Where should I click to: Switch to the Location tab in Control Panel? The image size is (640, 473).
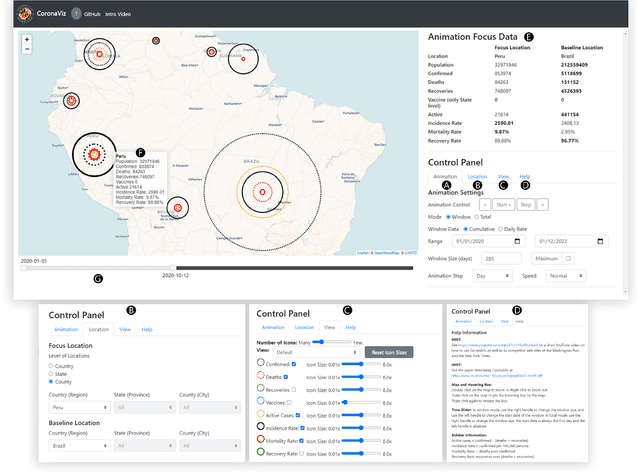tap(478, 176)
